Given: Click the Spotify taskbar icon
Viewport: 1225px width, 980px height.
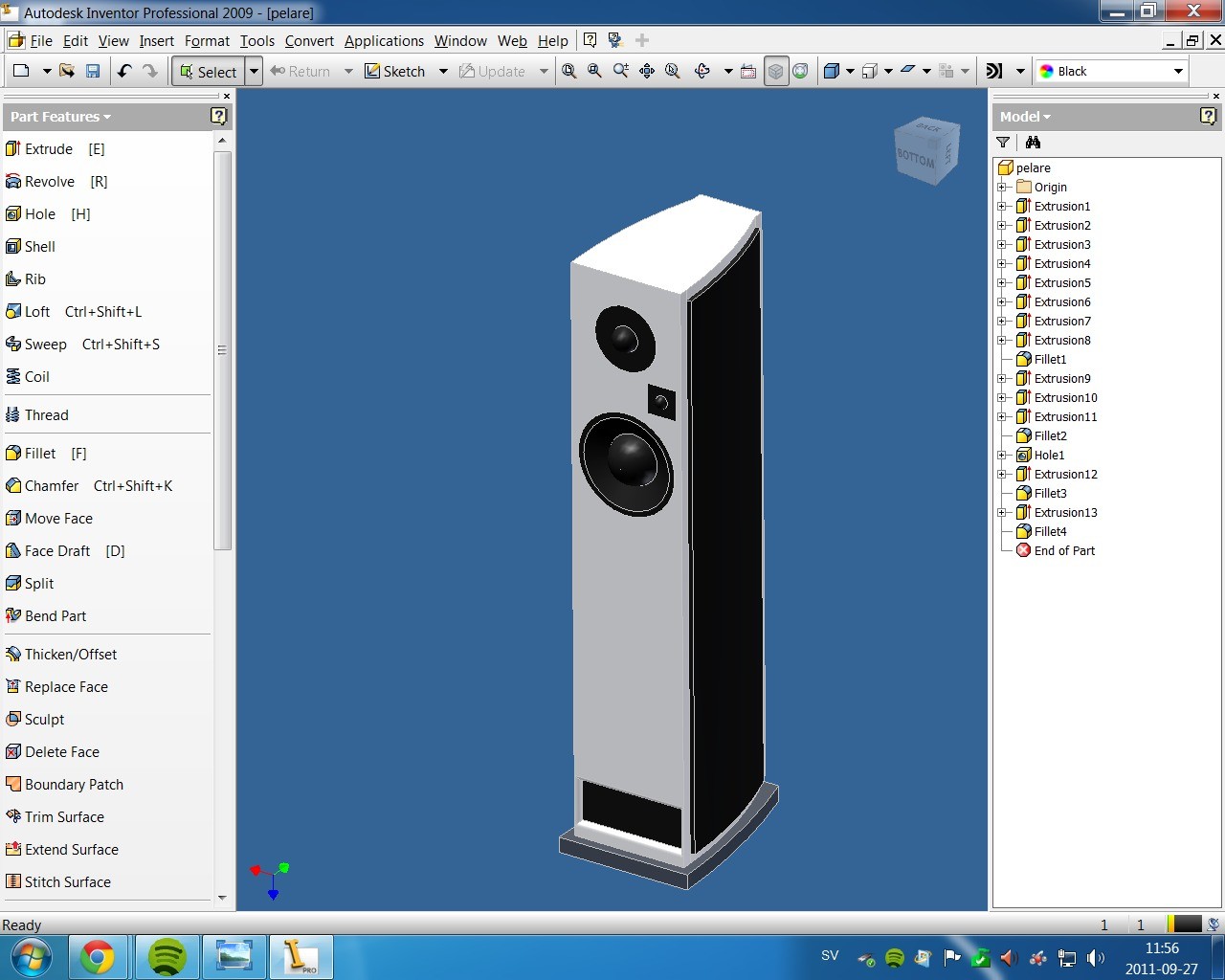Looking at the screenshot, I should tap(167, 957).
